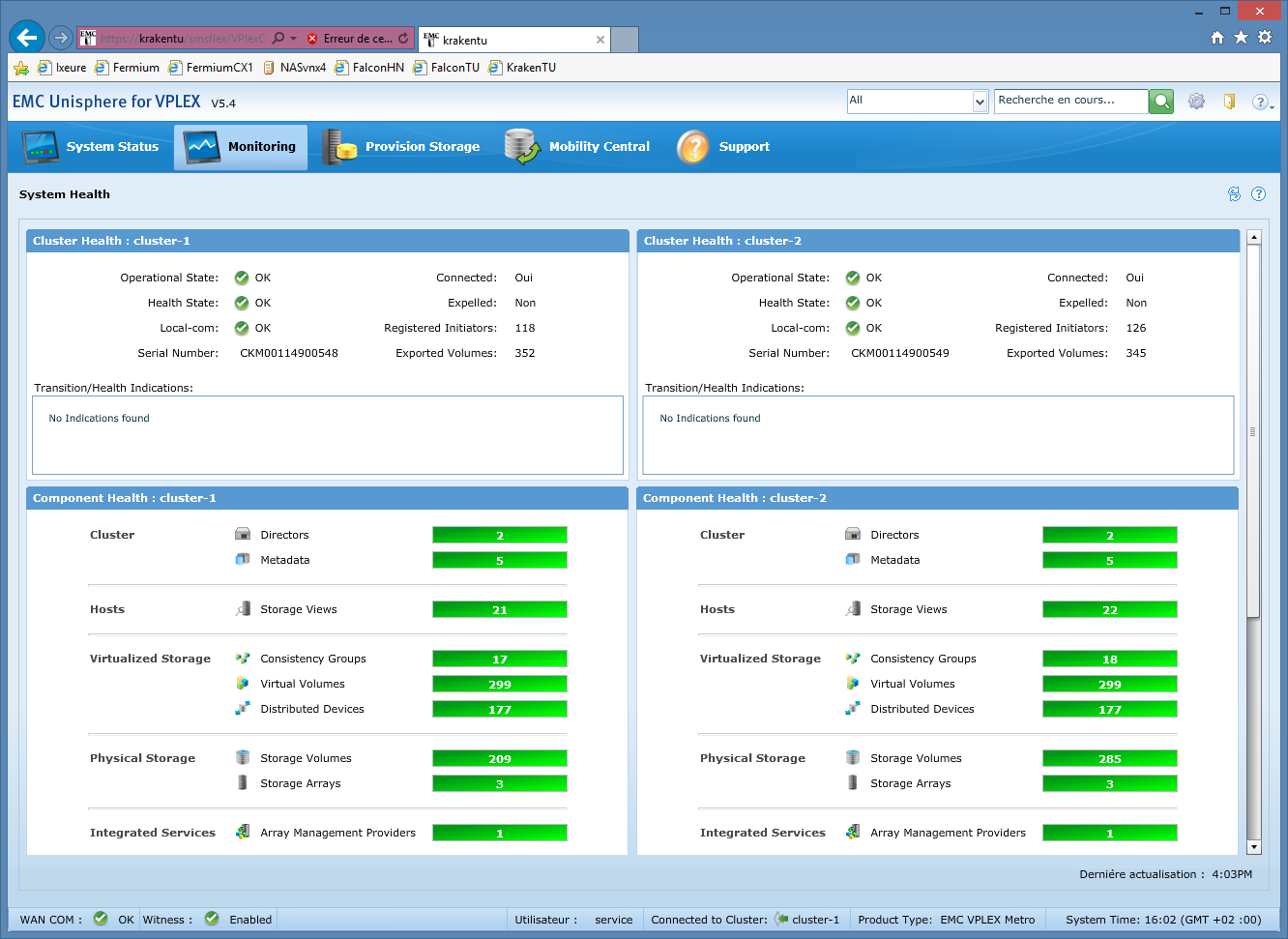Switch to the Mobility Central tab
1288x939 pixels.
tap(577, 147)
